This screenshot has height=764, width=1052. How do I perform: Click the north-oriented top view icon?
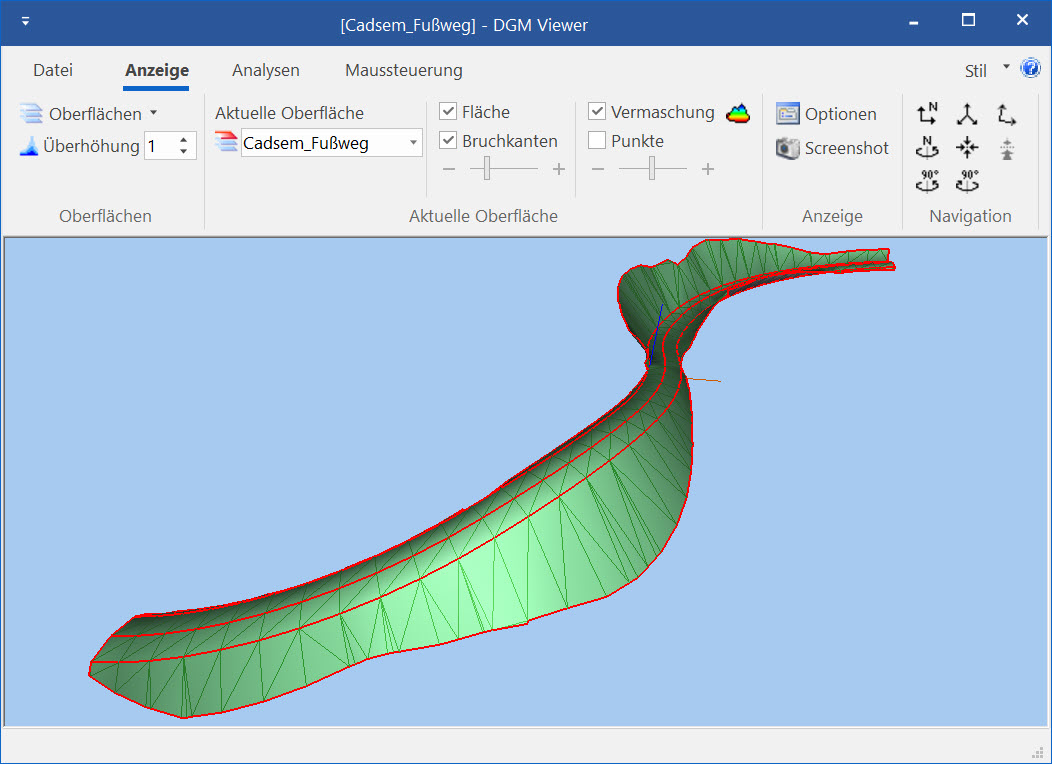point(927,113)
